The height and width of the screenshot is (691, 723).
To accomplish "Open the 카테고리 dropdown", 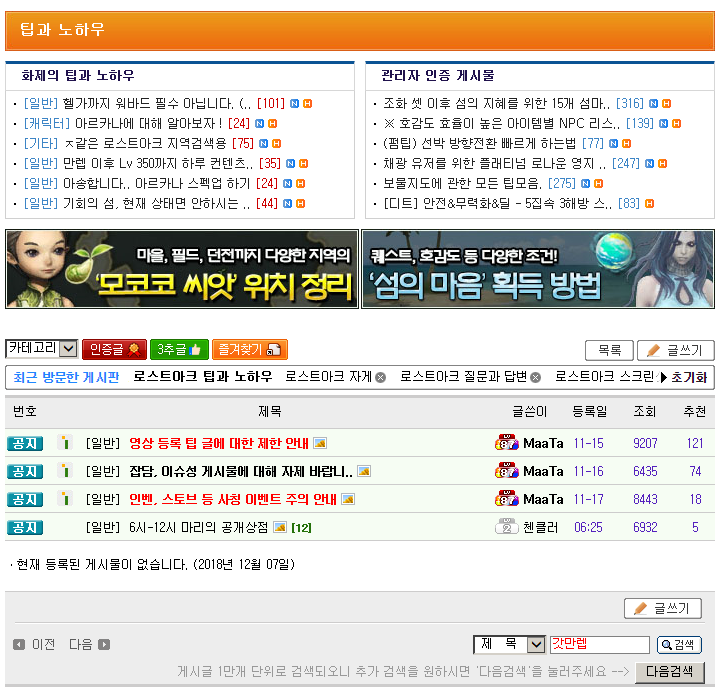I will 41,349.
